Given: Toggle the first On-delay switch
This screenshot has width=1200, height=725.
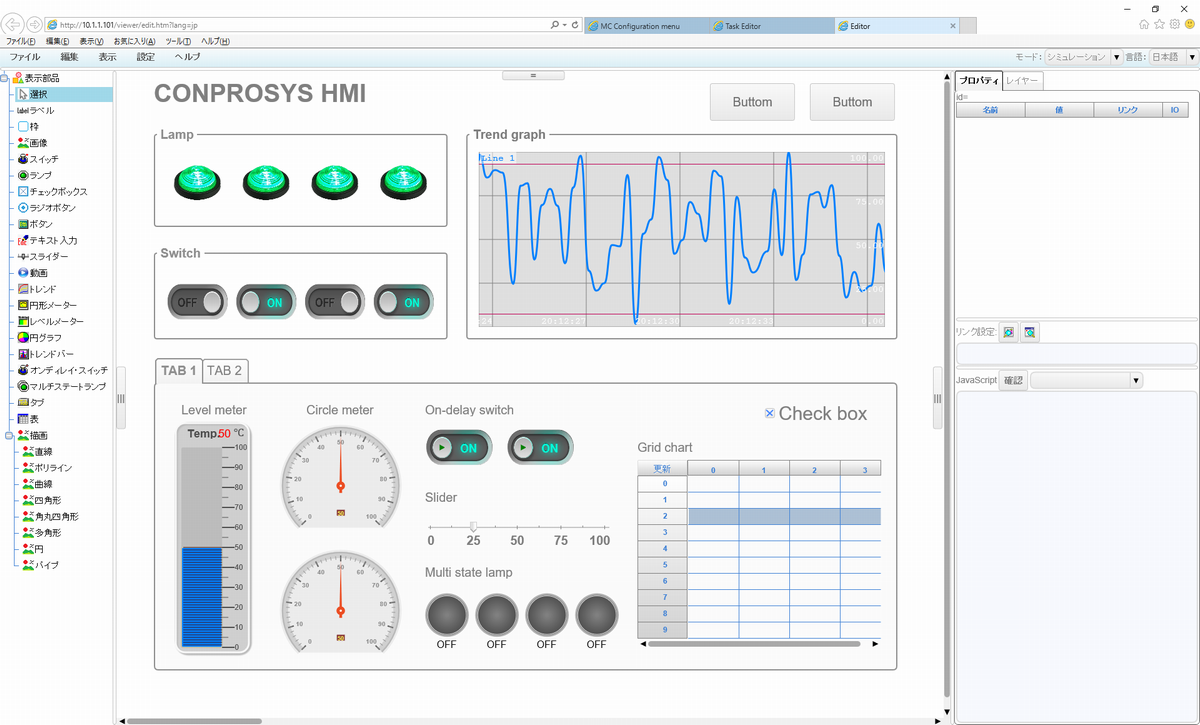Looking at the screenshot, I should 459,448.
